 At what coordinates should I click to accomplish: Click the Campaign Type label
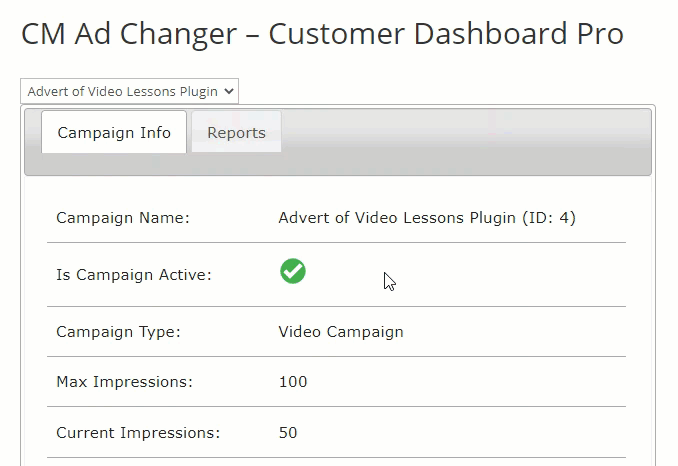click(x=118, y=332)
